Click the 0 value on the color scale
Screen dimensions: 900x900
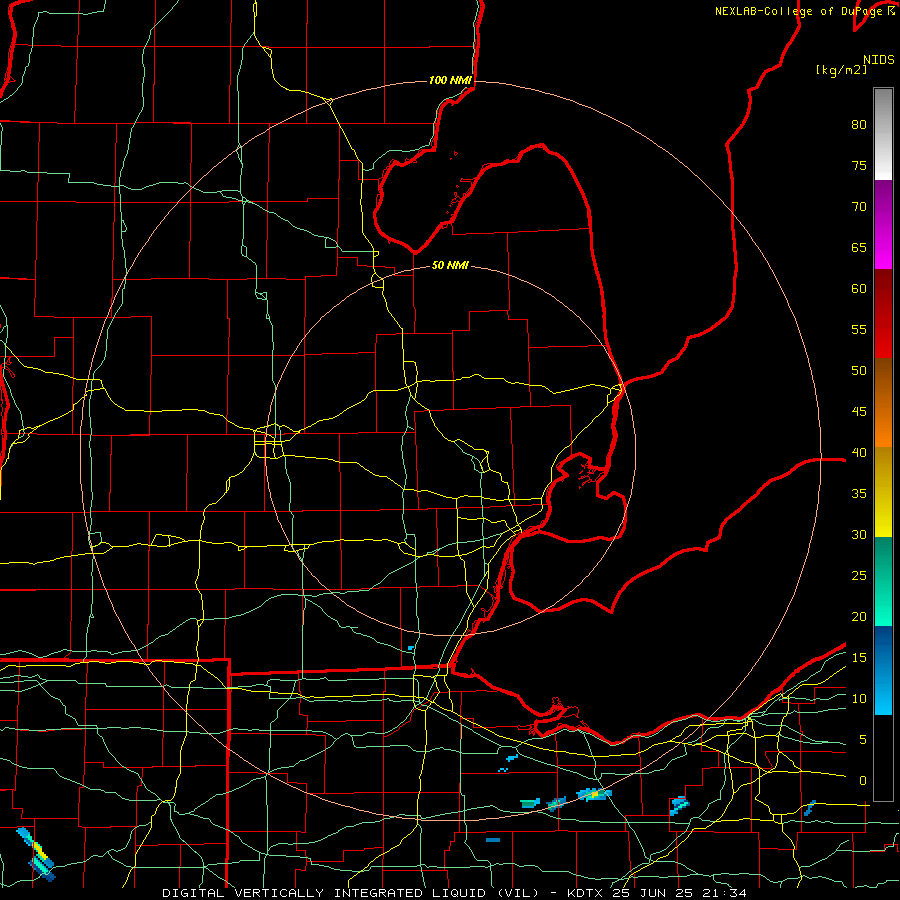tap(863, 781)
